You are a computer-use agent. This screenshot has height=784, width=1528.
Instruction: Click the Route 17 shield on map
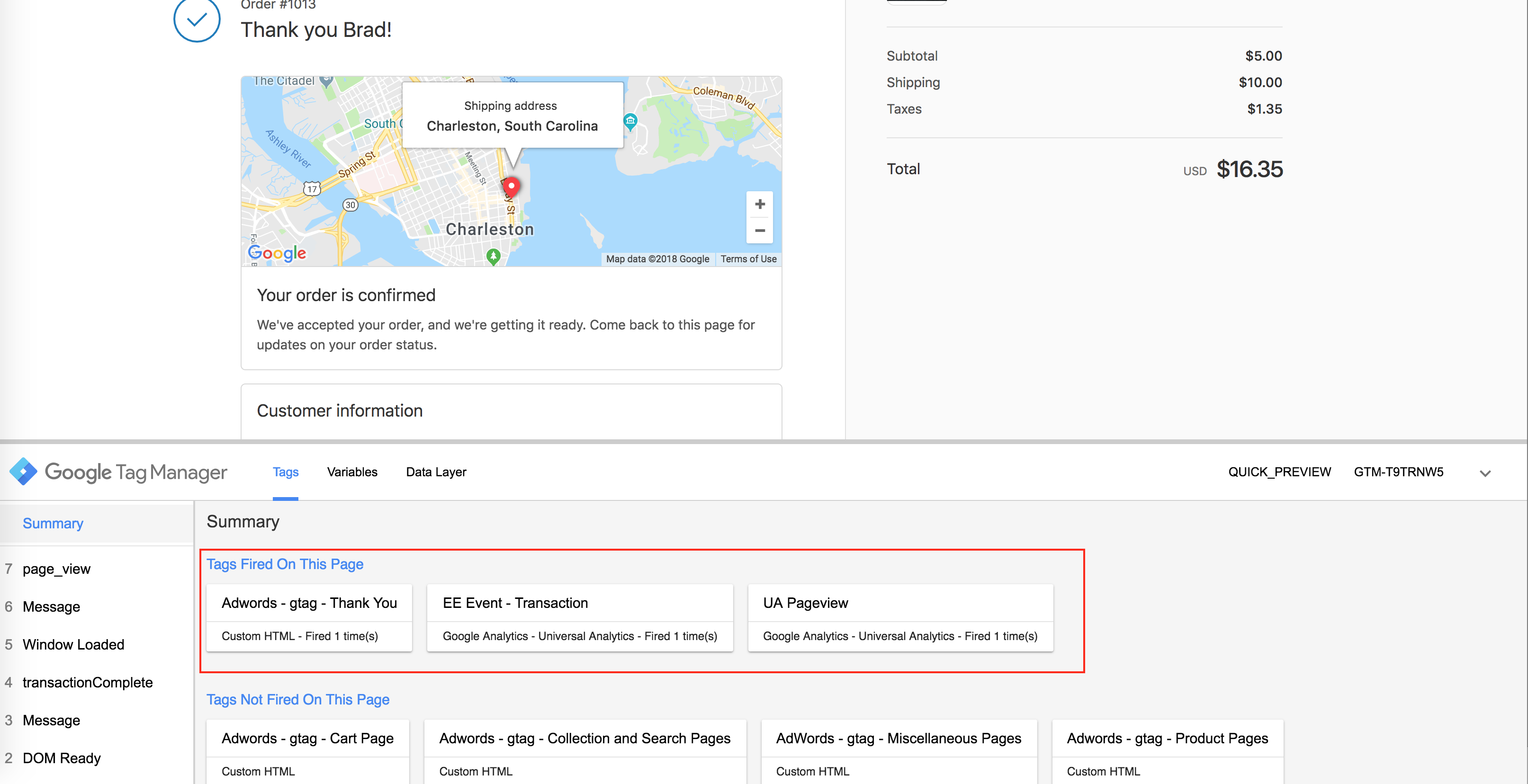[x=312, y=189]
